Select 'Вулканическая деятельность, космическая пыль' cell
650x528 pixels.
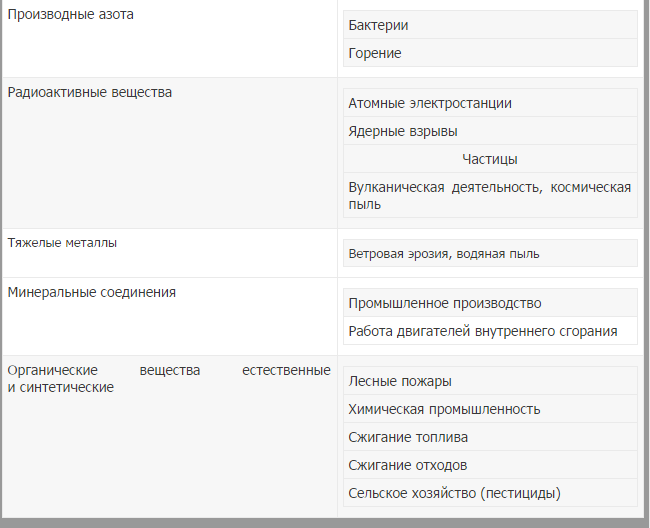[489, 196]
